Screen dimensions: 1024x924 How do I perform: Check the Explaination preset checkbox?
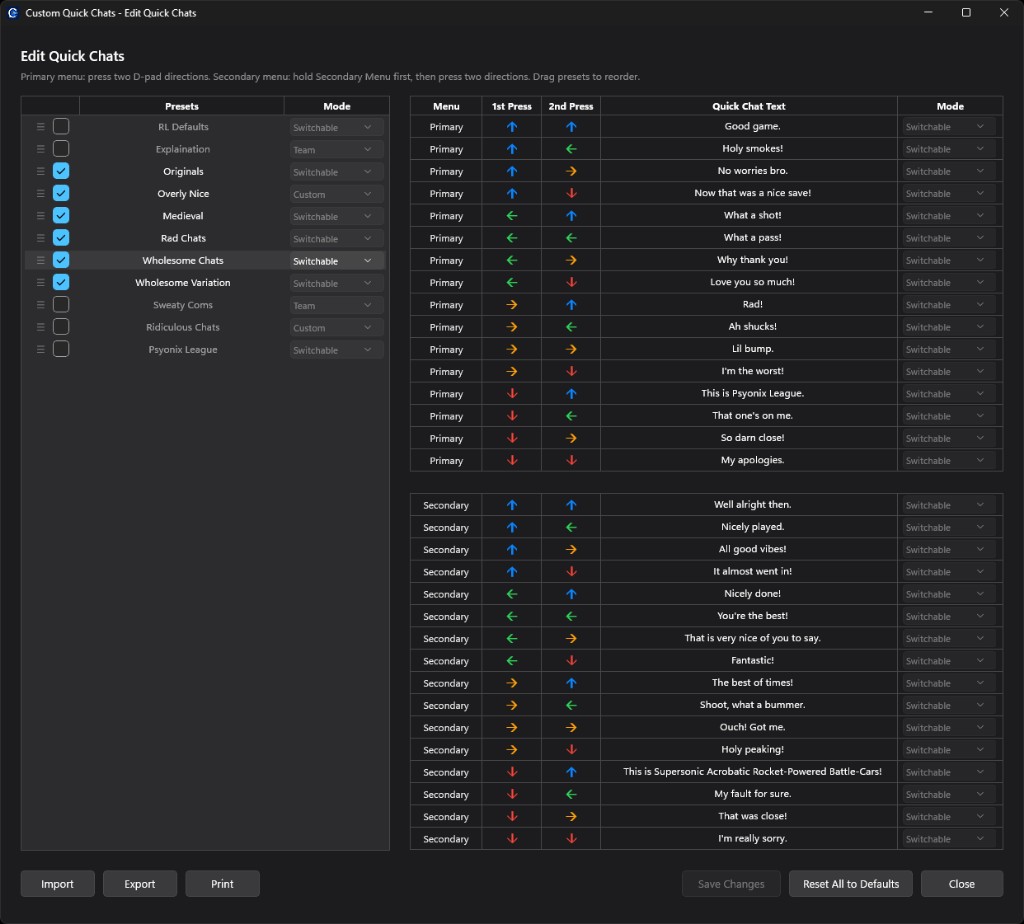pyautogui.click(x=61, y=148)
